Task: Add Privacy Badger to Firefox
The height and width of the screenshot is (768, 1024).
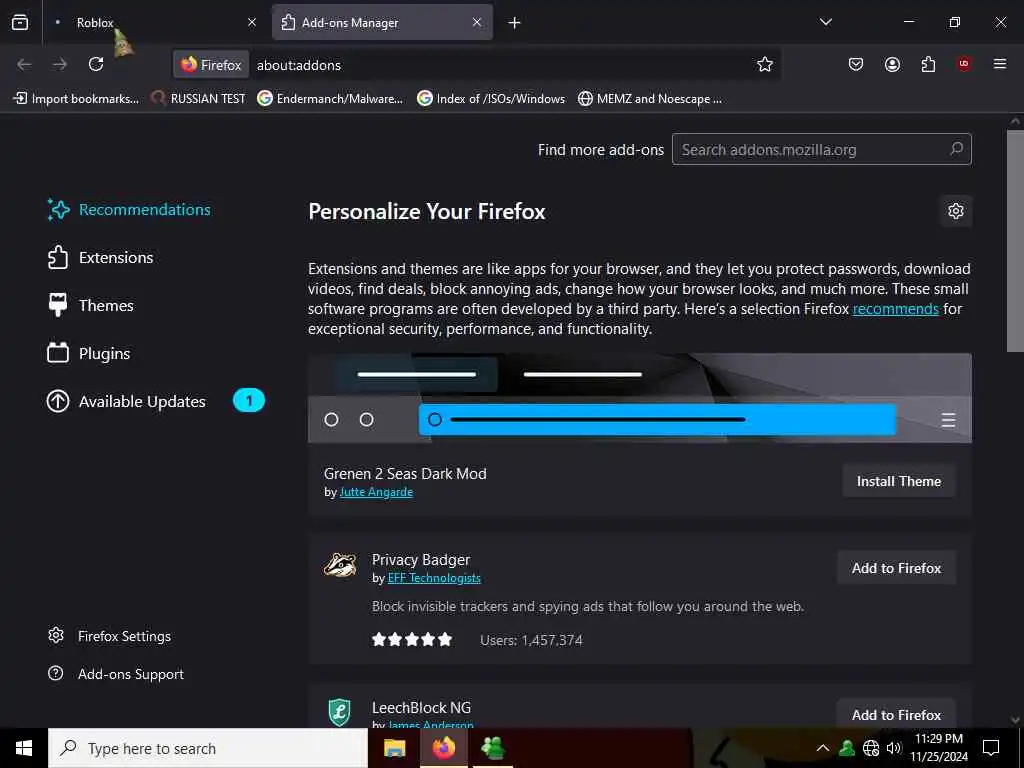Action: pyautogui.click(x=897, y=568)
